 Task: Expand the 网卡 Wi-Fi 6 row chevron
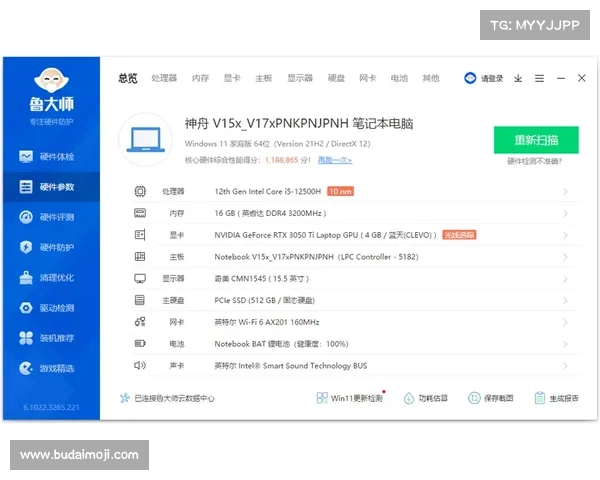(x=565, y=322)
